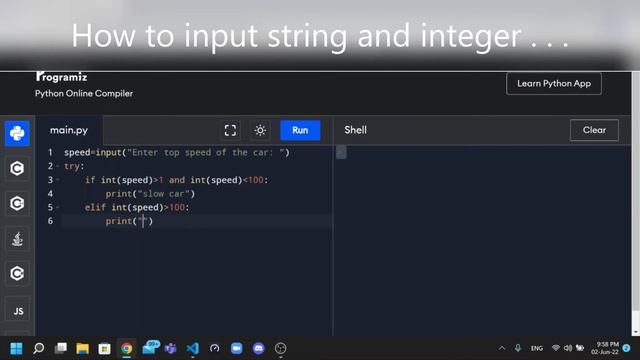Click the 'print("slow car")' line
640x360 pixels.
tap(150, 194)
